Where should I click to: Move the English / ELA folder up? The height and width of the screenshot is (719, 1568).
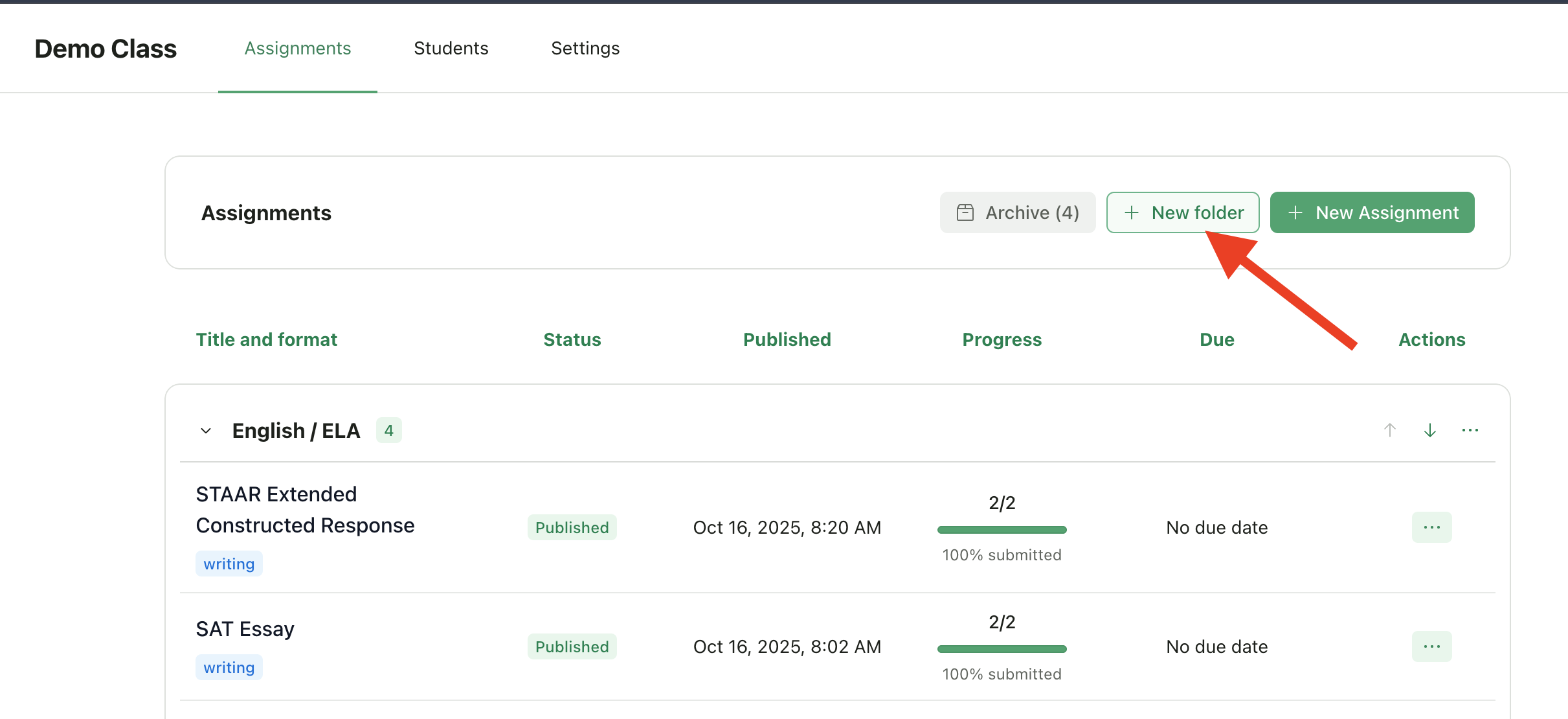(x=1389, y=429)
